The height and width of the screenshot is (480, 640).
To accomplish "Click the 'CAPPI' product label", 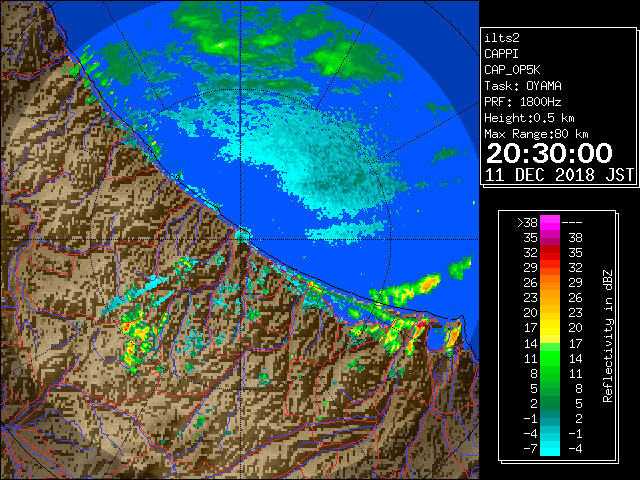I will [x=501, y=54].
